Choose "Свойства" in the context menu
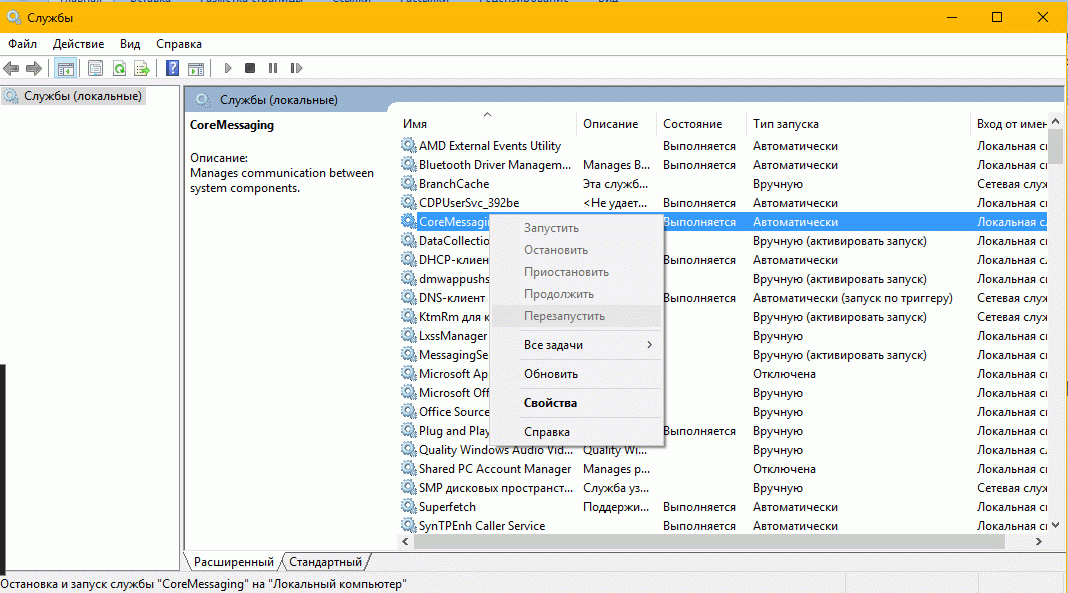Viewport: 1068px width, 593px height. (x=550, y=403)
